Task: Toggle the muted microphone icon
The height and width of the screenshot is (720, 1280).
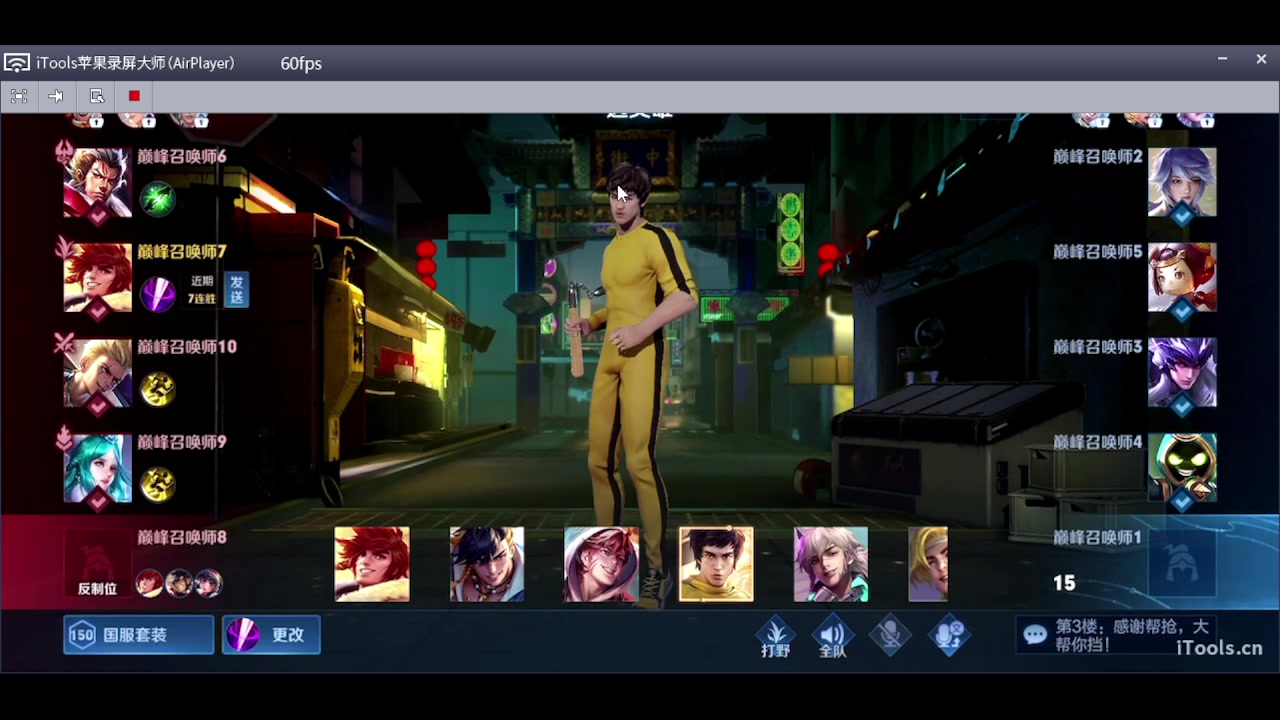Action: (x=891, y=636)
